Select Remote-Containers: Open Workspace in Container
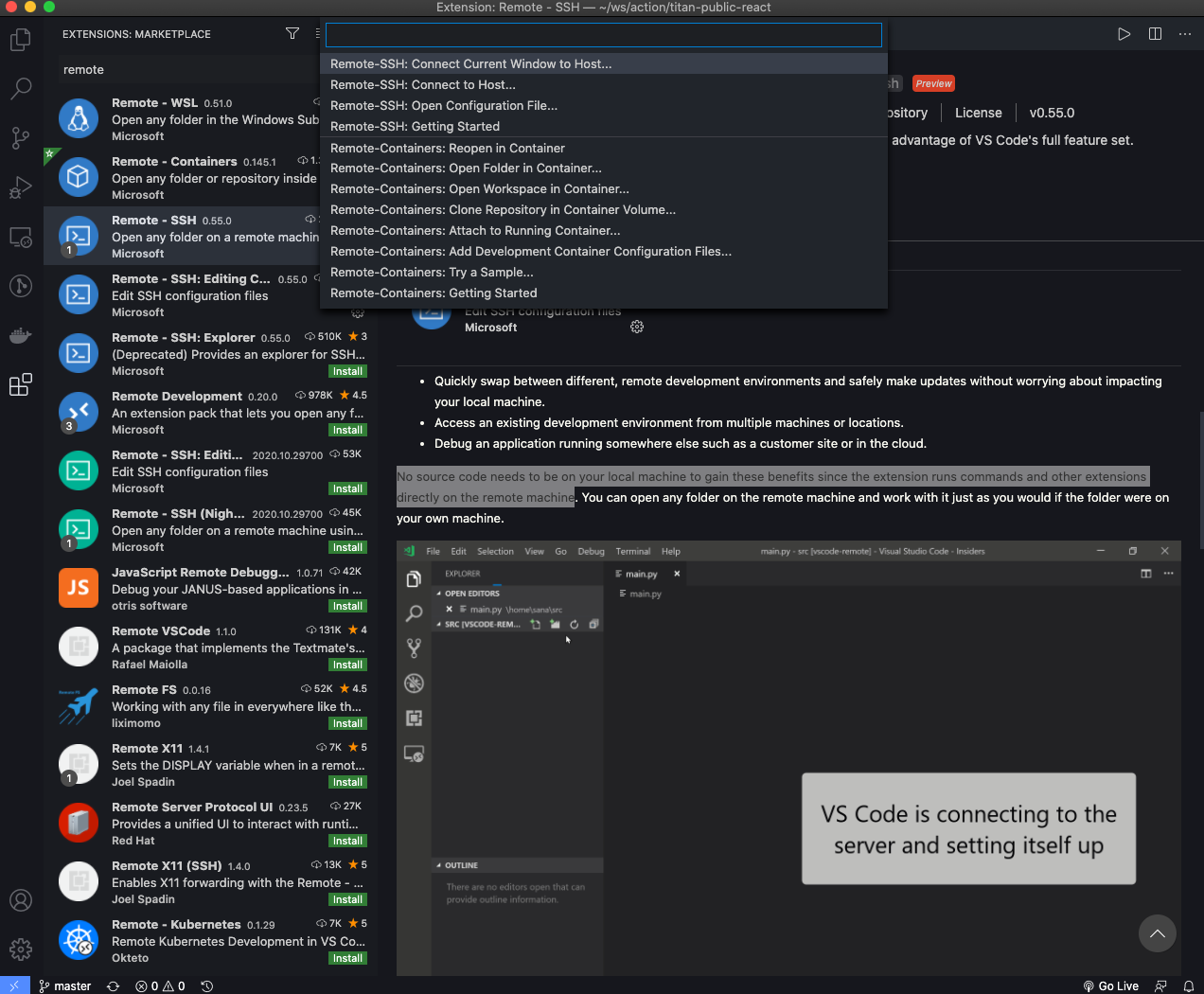Image resolution: width=1204 pixels, height=994 pixels. pyautogui.click(x=604, y=189)
